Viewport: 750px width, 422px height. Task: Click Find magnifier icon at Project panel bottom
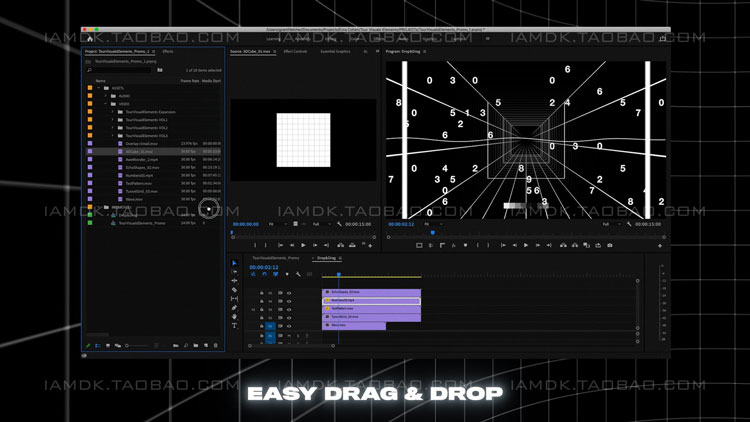point(186,345)
